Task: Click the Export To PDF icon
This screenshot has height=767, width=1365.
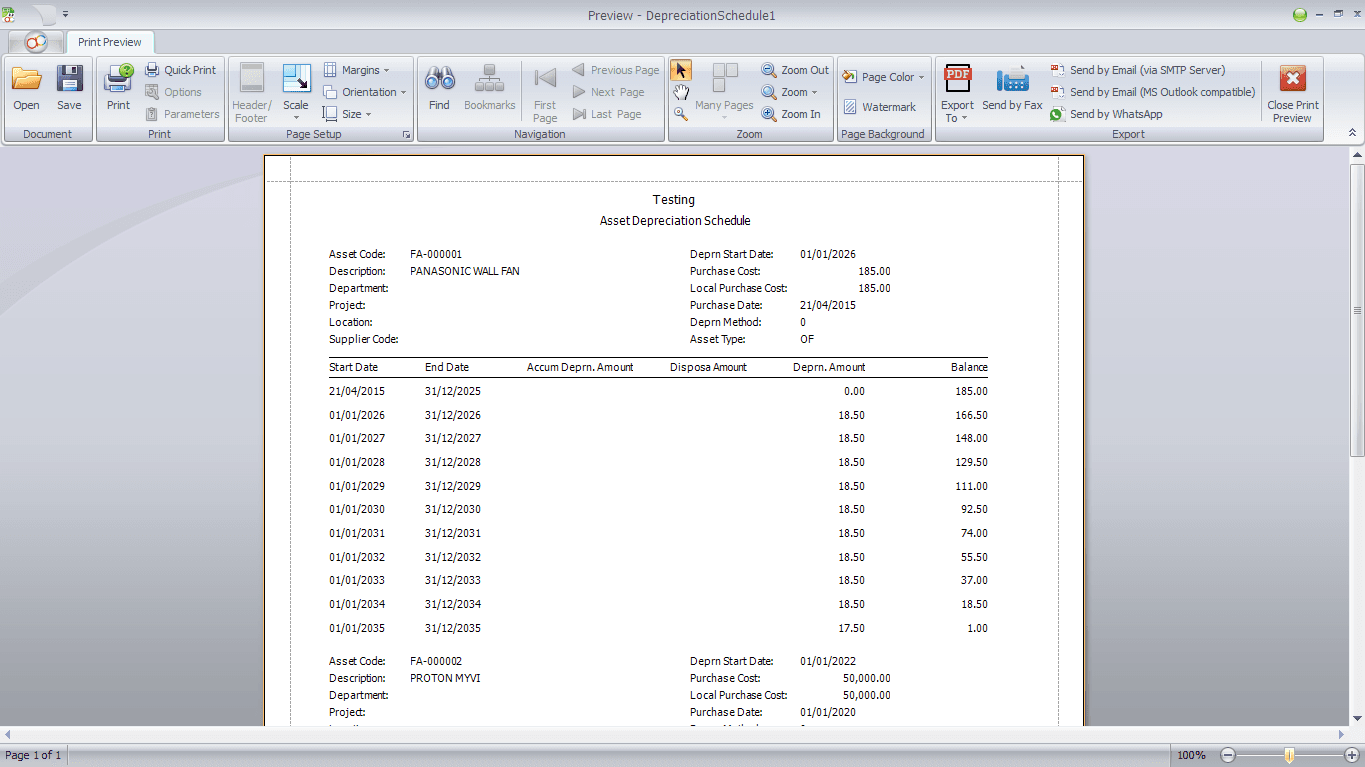Action: pos(957,80)
